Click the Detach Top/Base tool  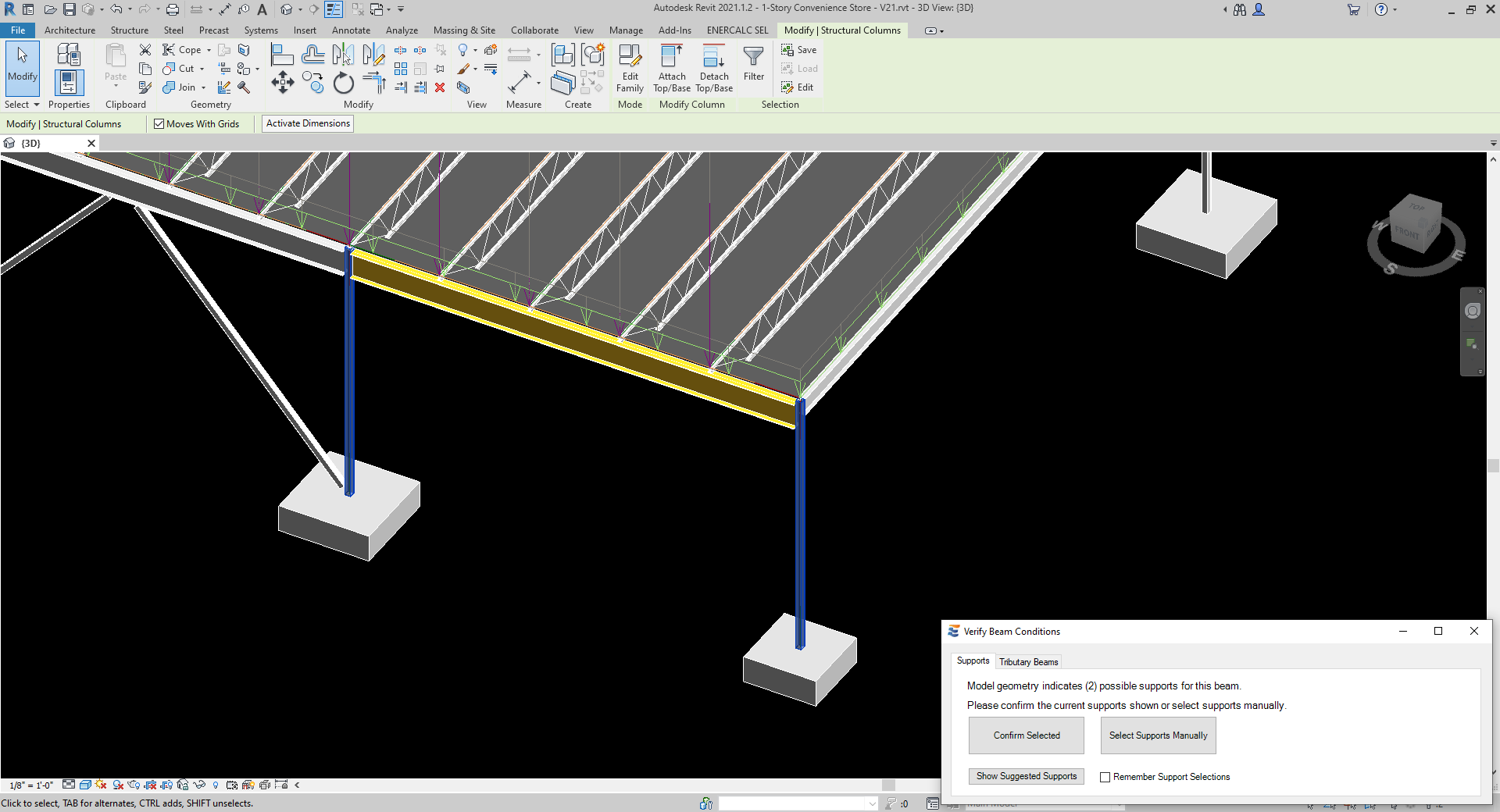point(713,68)
